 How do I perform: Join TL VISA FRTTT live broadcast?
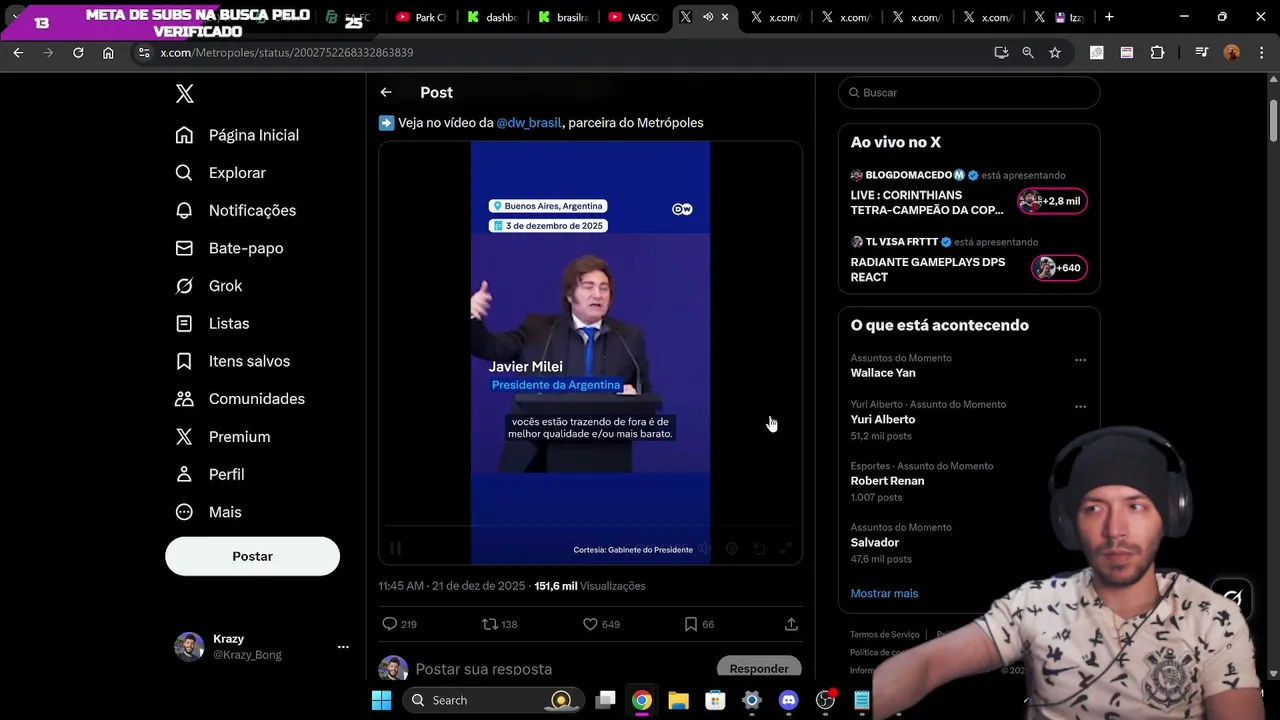tap(969, 261)
